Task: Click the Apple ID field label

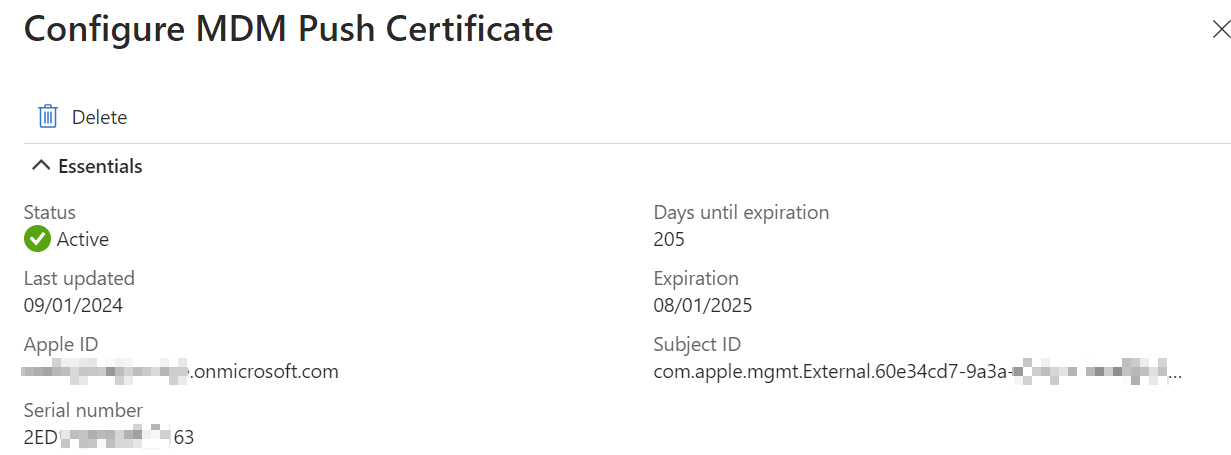Action: 61,344
